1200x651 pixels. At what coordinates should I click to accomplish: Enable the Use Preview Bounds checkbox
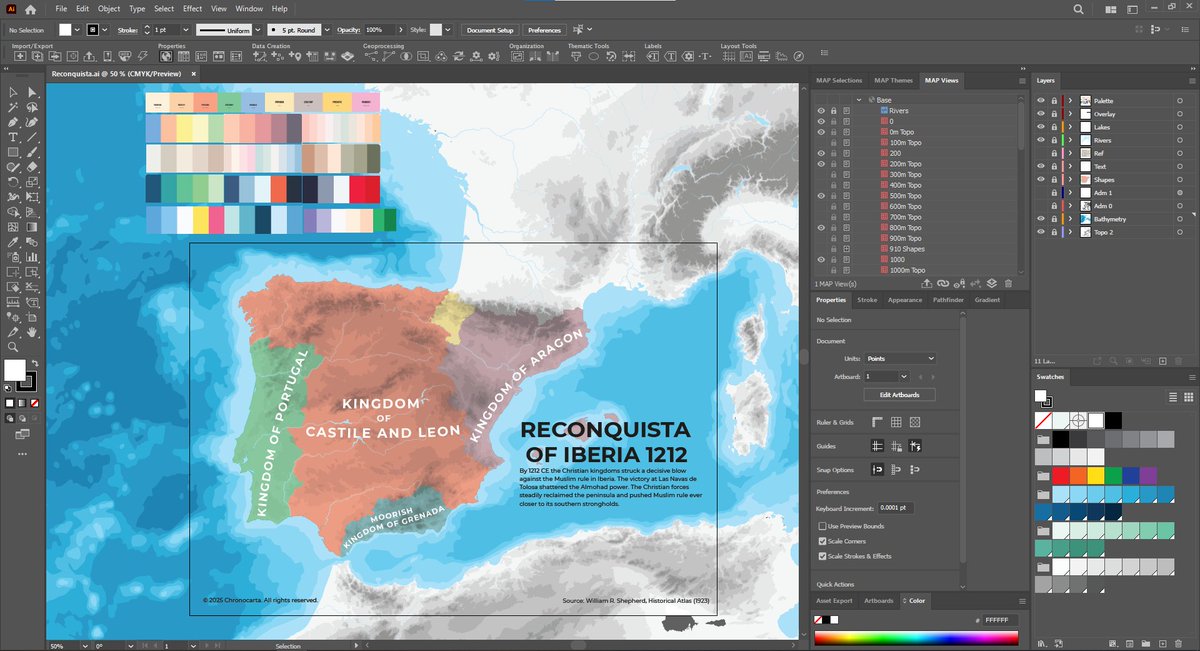click(x=822, y=526)
